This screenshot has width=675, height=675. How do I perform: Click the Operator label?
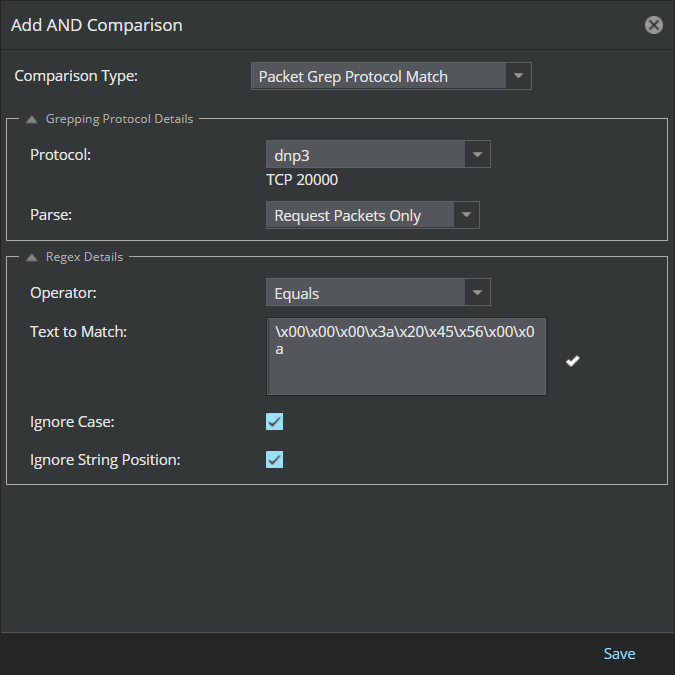[x=63, y=293]
